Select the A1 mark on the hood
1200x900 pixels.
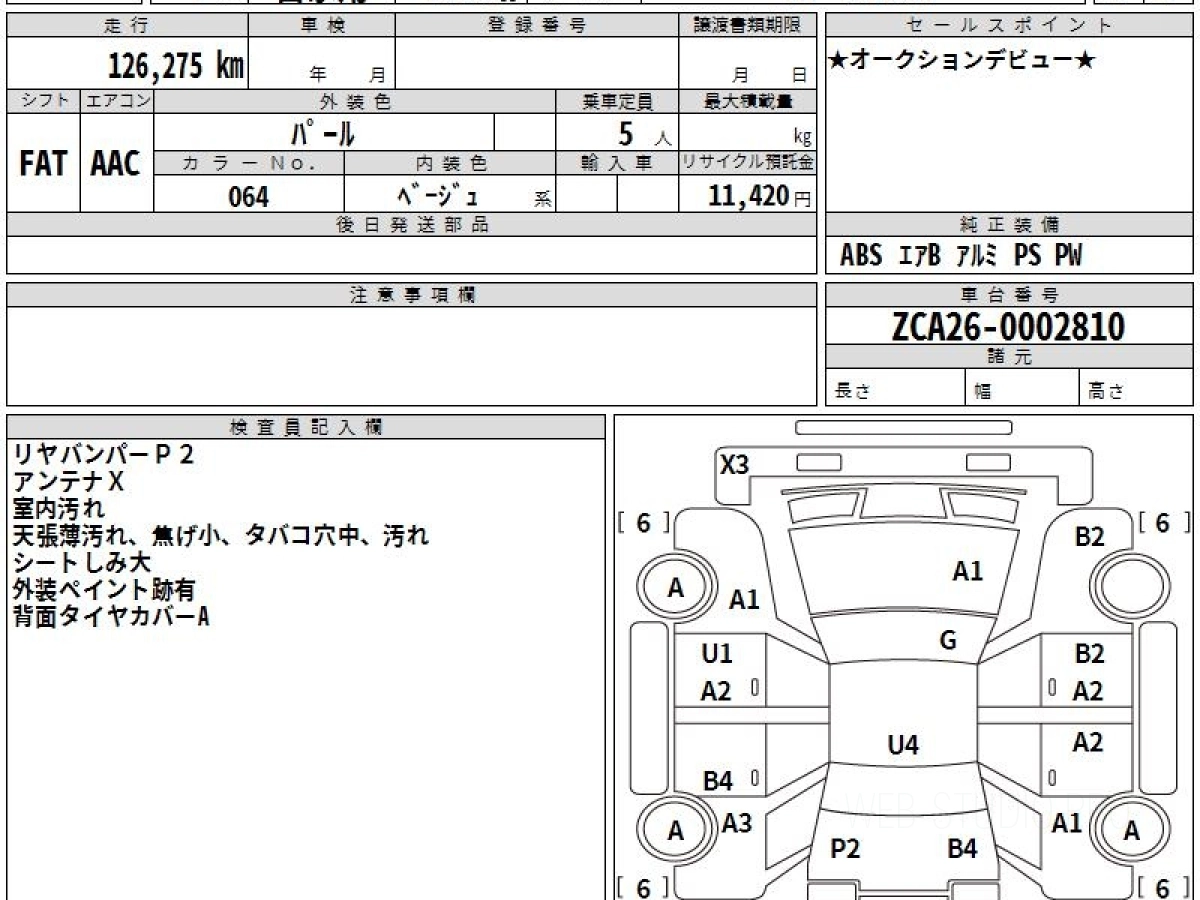pyautogui.click(x=967, y=571)
